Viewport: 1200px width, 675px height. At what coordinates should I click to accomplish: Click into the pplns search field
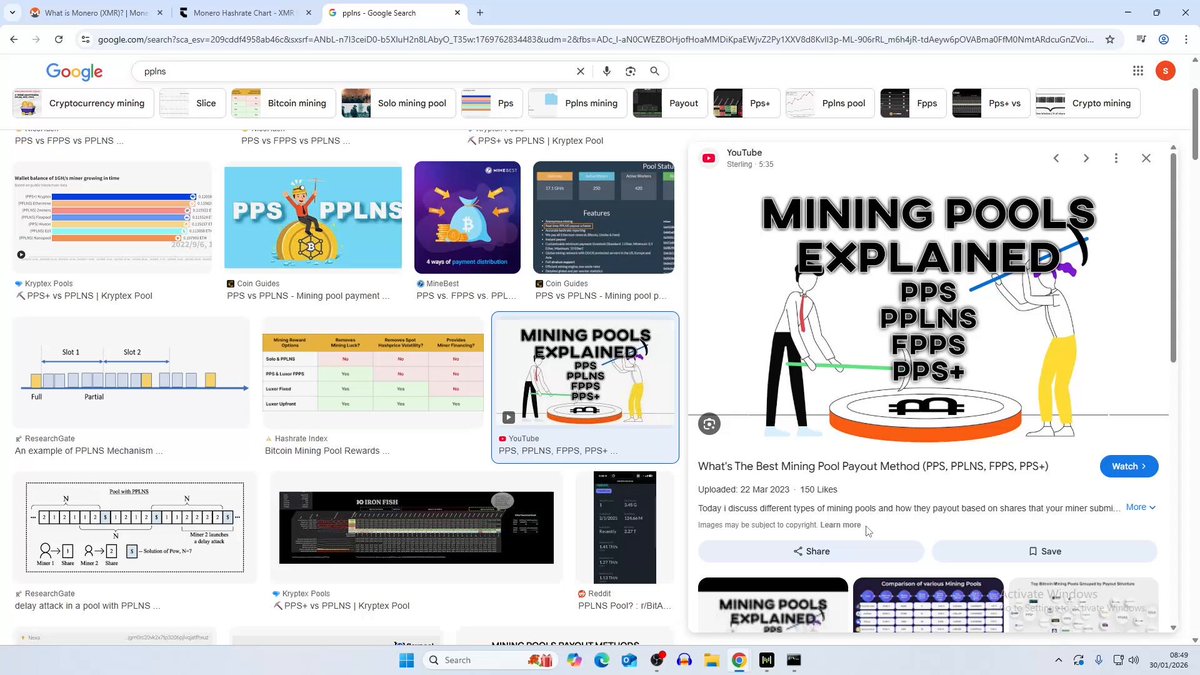coord(355,72)
